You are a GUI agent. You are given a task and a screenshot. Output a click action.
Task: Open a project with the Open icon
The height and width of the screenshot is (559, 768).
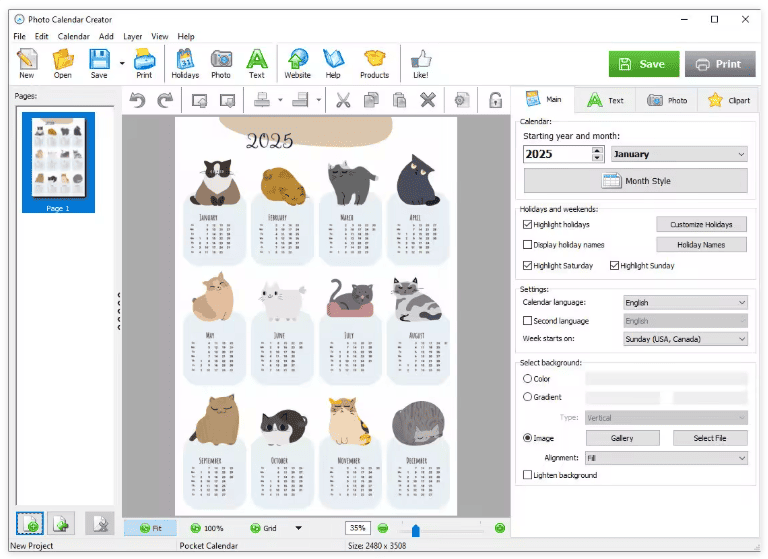(x=63, y=63)
